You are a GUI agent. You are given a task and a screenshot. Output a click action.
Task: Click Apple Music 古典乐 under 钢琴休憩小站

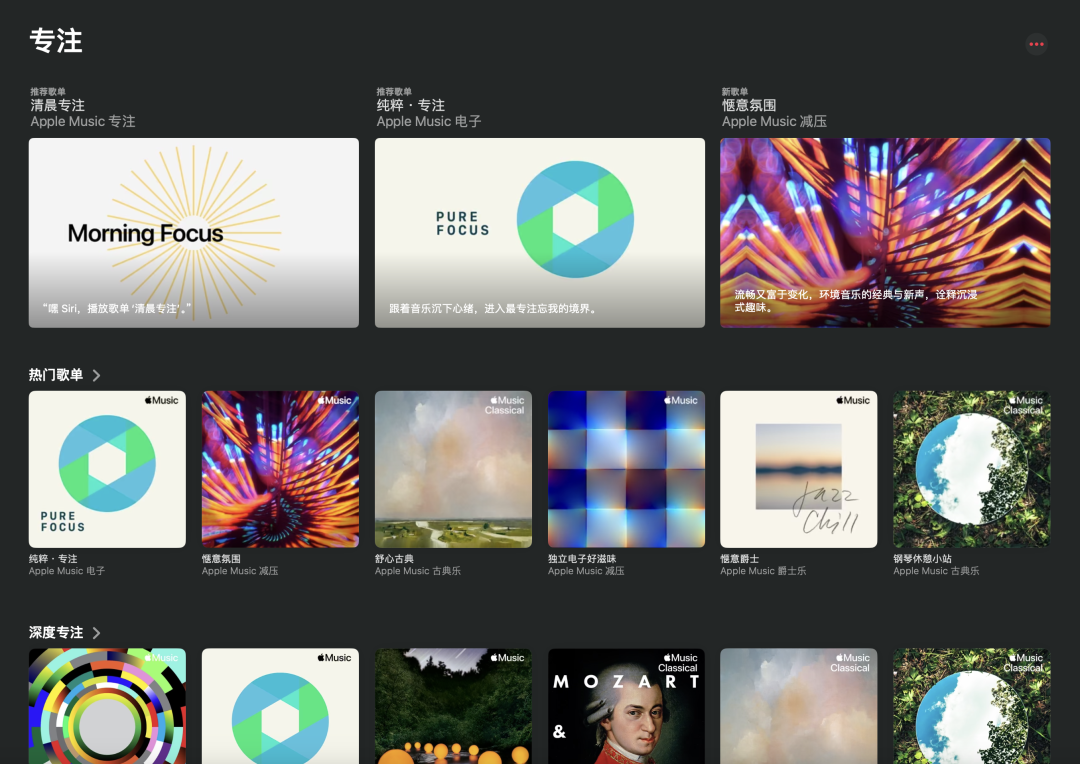(x=936, y=571)
